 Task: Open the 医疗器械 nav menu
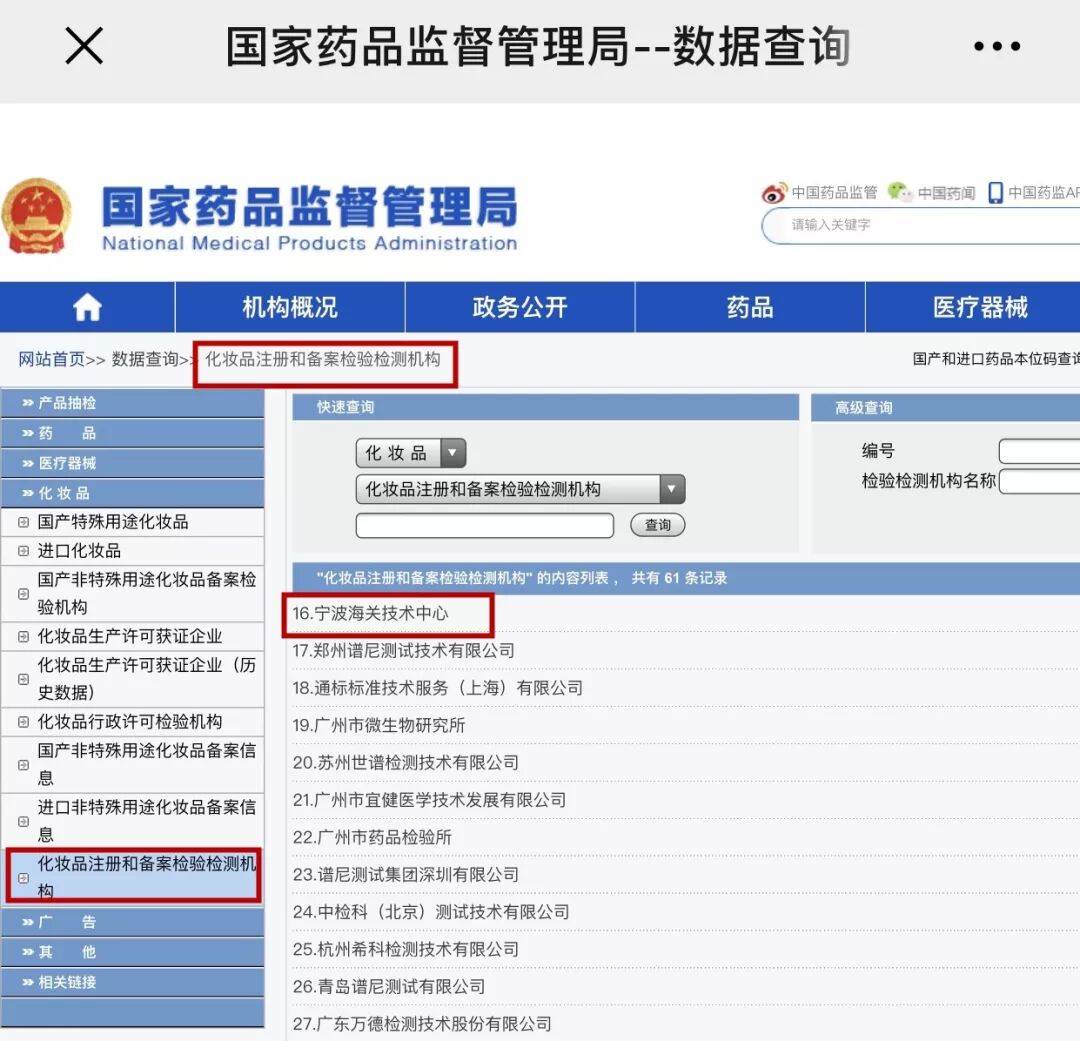pyautogui.click(x=973, y=307)
